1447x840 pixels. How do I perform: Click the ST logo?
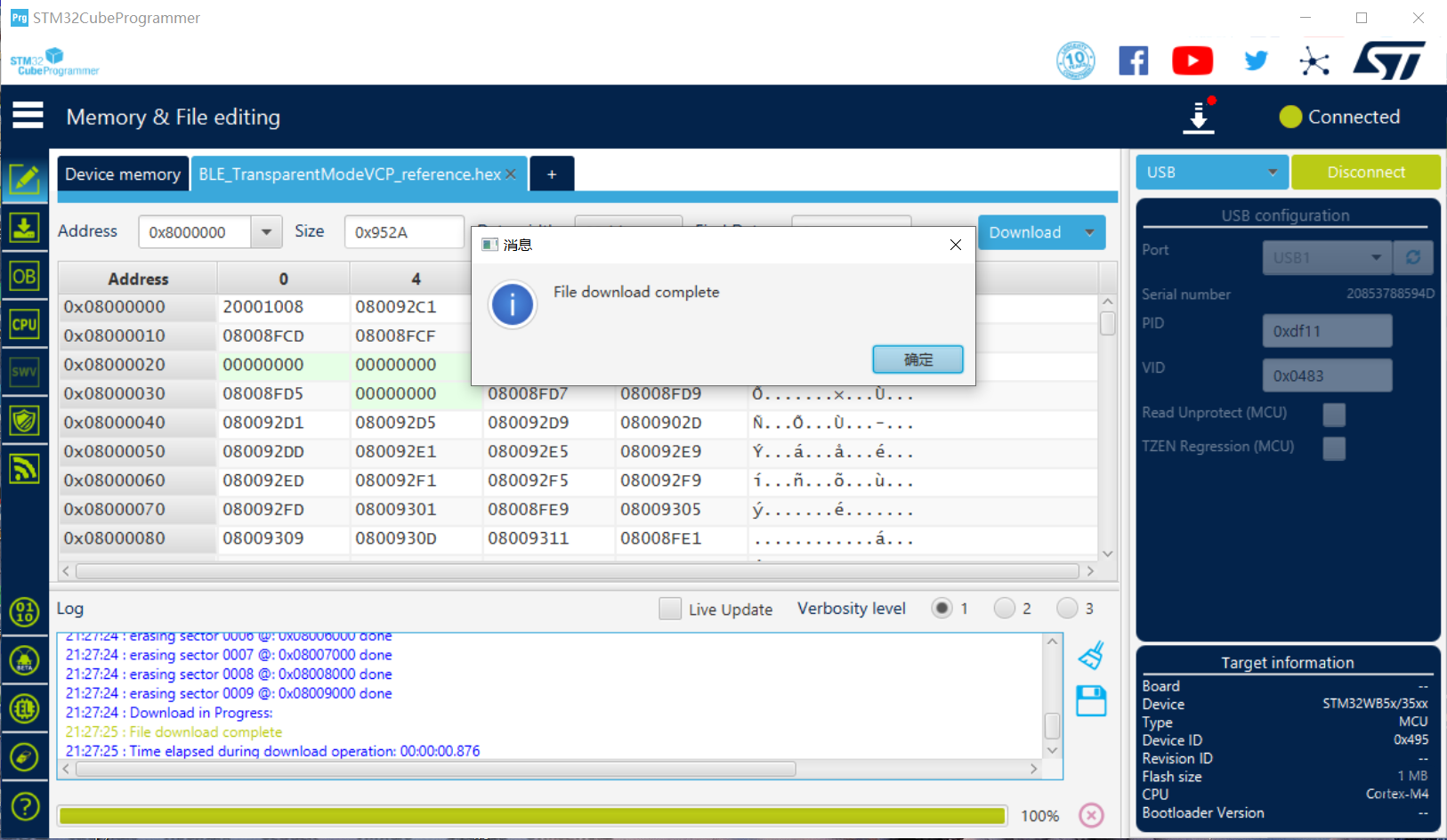pyautogui.click(x=1389, y=61)
